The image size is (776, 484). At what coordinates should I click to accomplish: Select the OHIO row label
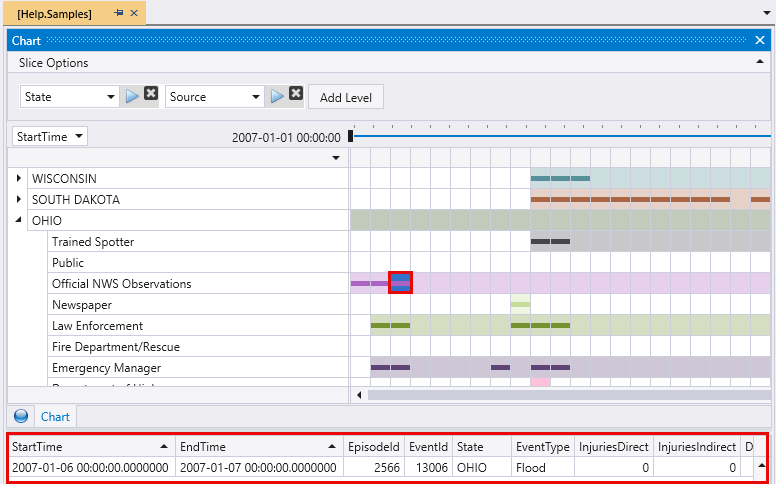pos(47,220)
